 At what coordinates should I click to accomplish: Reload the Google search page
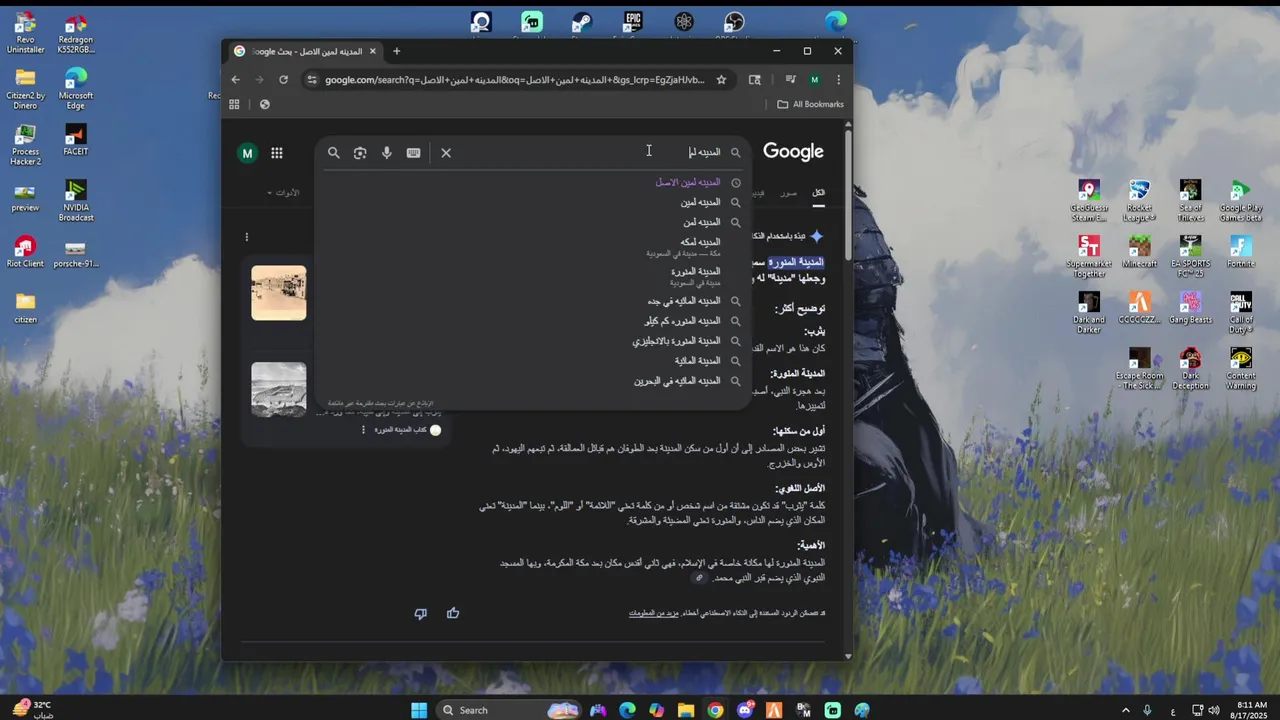point(284,80)
